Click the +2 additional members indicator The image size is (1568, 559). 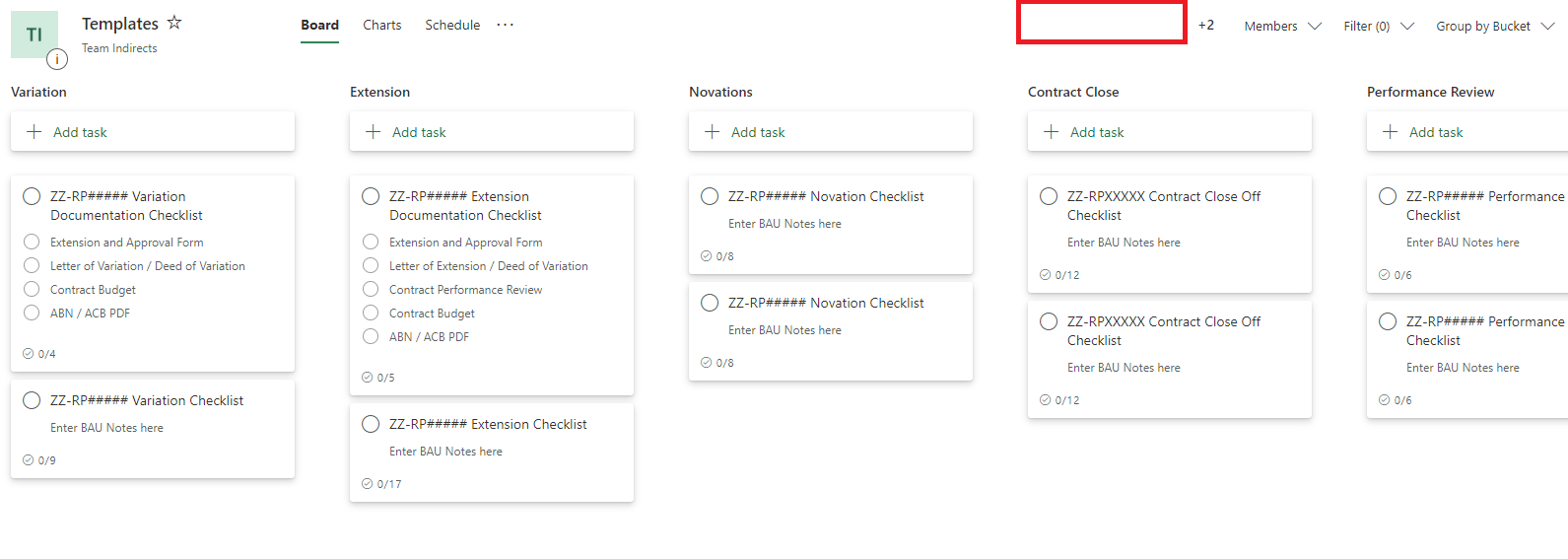point(1206,26)
